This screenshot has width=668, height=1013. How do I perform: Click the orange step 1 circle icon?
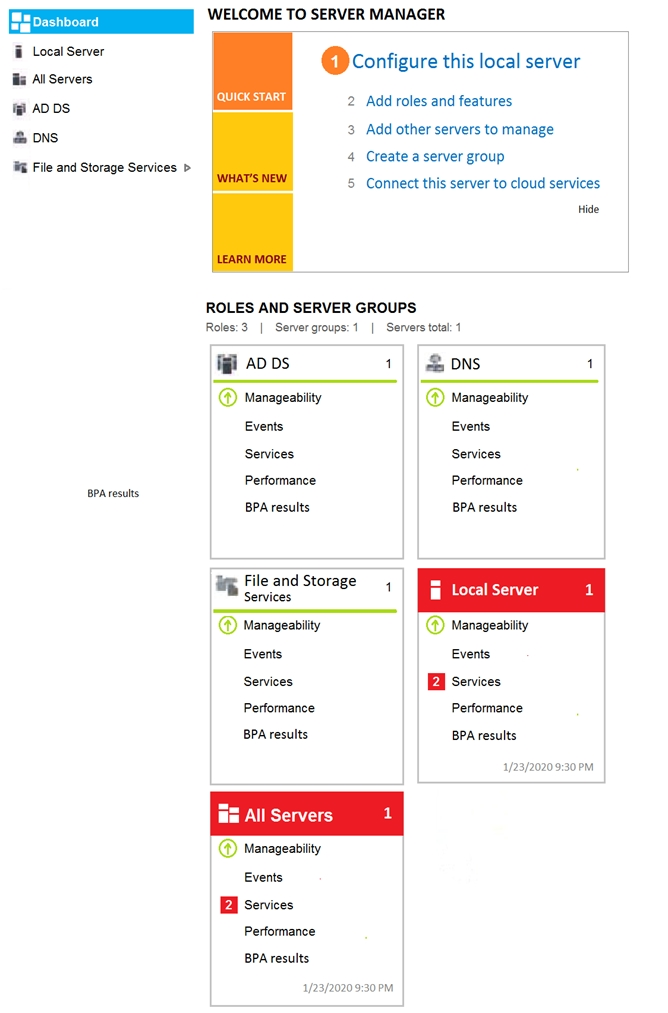coord(335,61)
